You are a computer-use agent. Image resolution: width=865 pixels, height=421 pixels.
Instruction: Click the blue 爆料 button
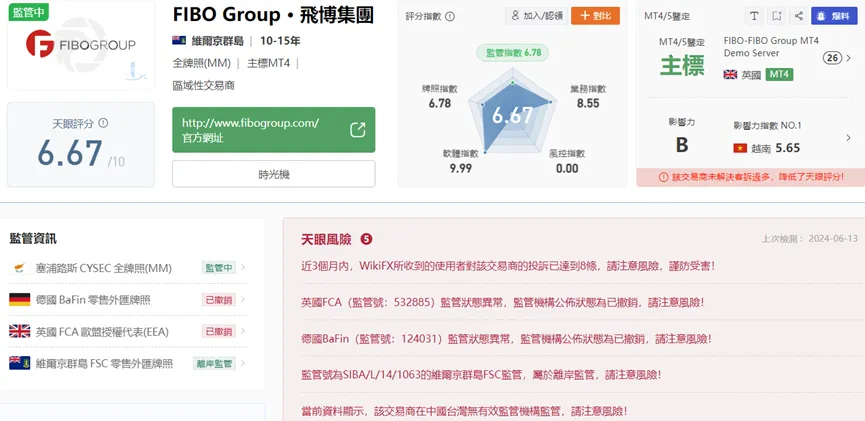[834, 16]
